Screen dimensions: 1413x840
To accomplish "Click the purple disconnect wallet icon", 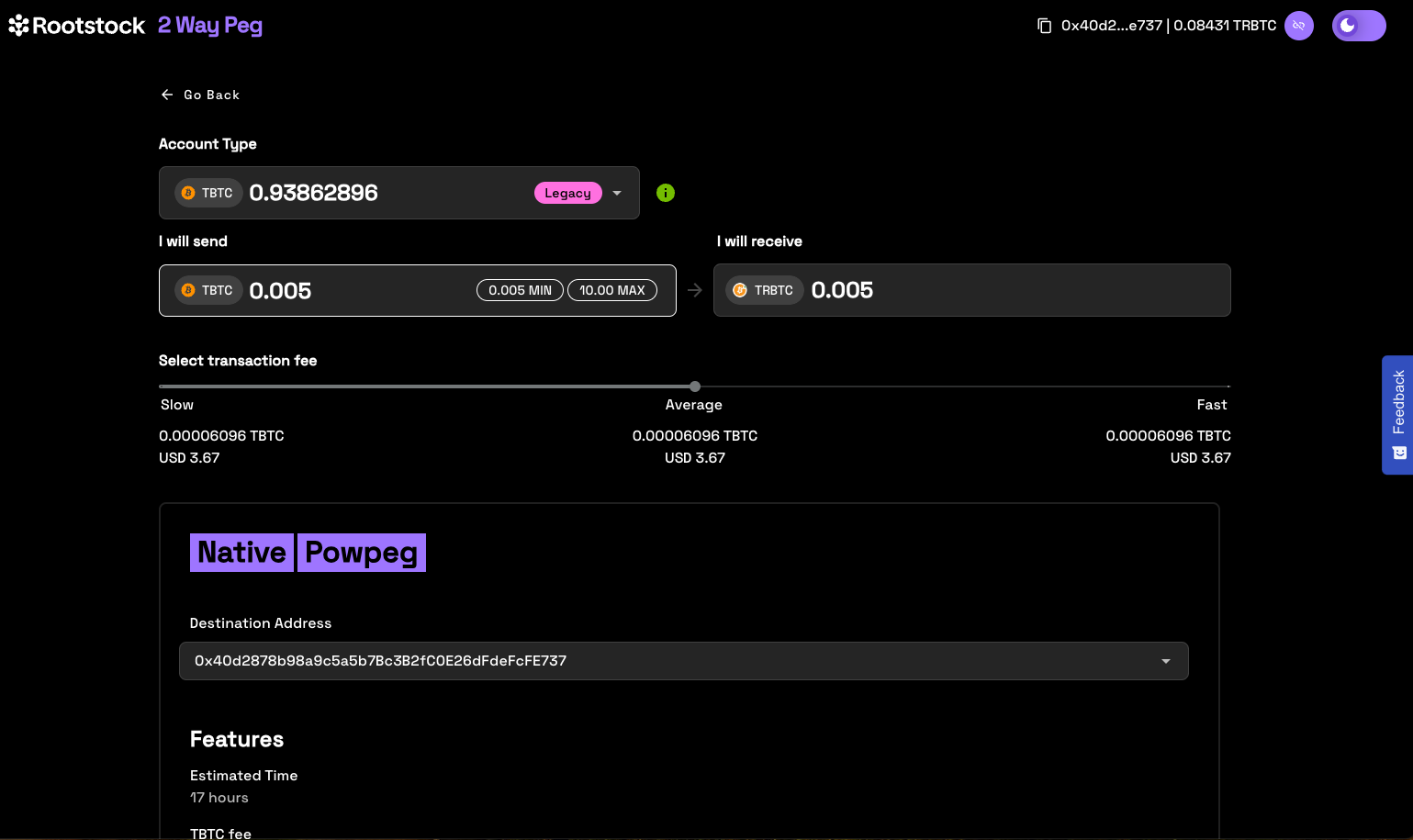I will tap(1298, 26).
